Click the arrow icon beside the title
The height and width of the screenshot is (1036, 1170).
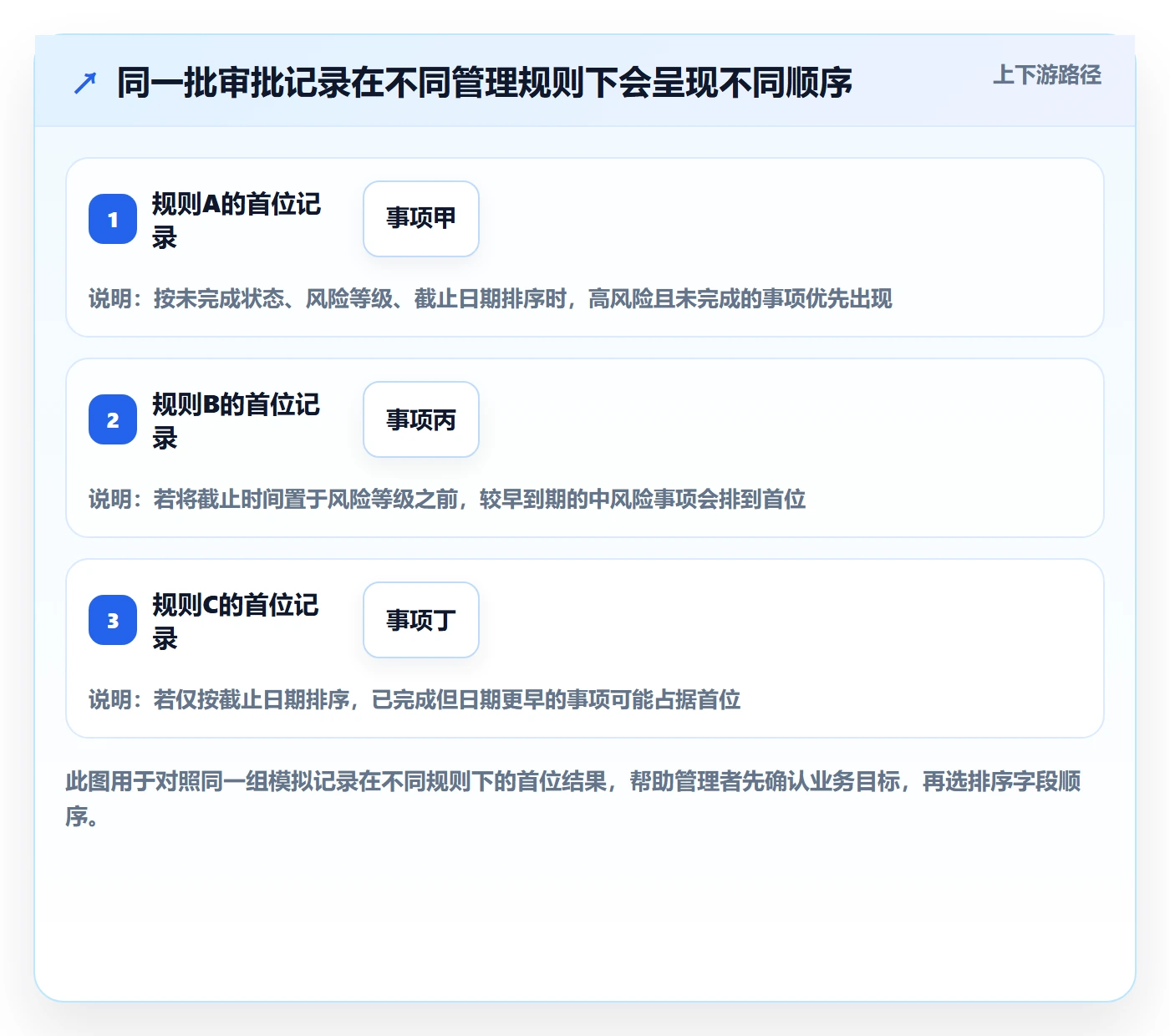pos(85,83)
